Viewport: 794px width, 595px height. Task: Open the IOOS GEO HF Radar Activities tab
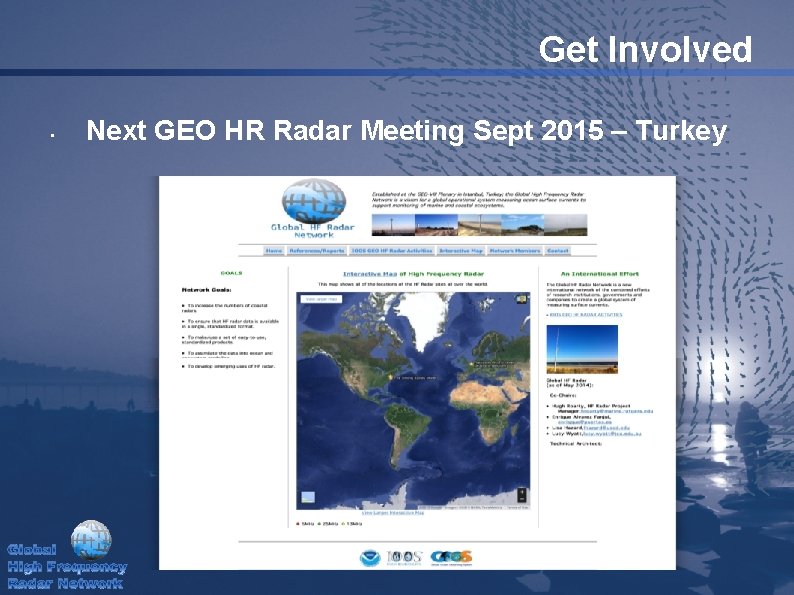(x=392, y=251)
